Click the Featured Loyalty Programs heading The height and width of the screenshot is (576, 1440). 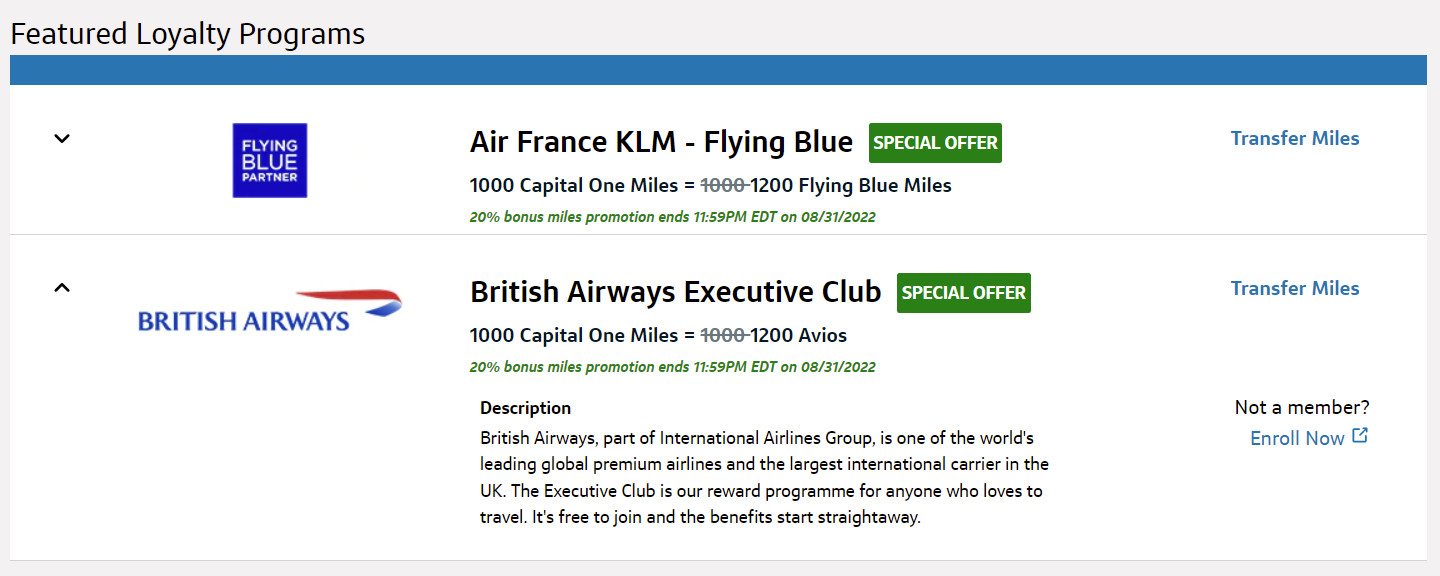pyautogui.click(x=186, y=33)
